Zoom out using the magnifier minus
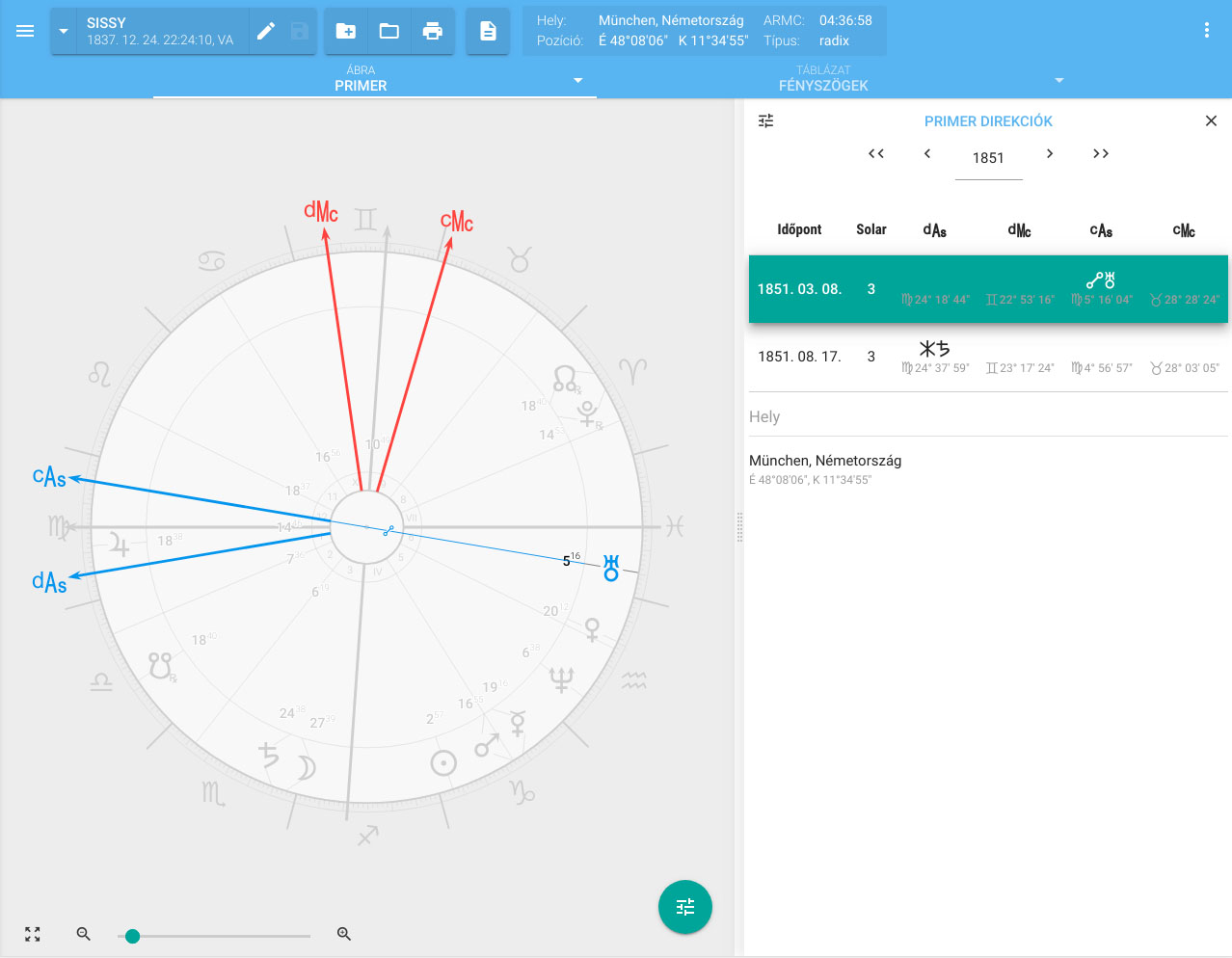This screenshot has height=958, width=1232. (x=84, y=934)
